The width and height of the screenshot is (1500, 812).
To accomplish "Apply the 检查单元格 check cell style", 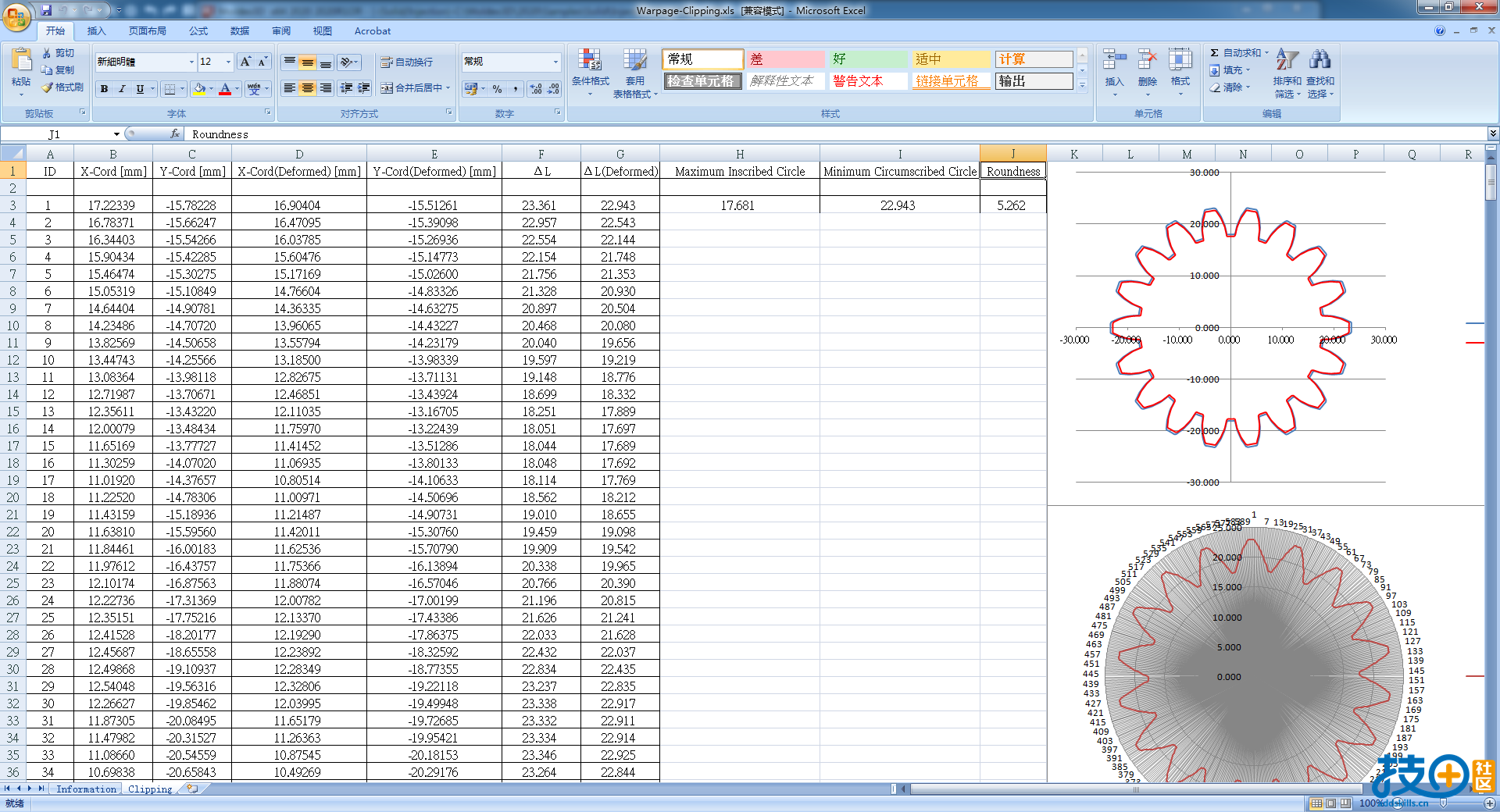I will coord(702,81).
